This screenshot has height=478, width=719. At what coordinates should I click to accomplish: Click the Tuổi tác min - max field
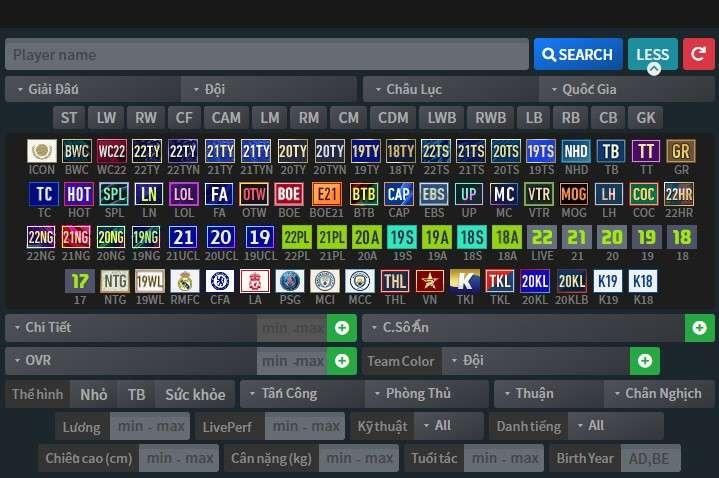[504, 458]
